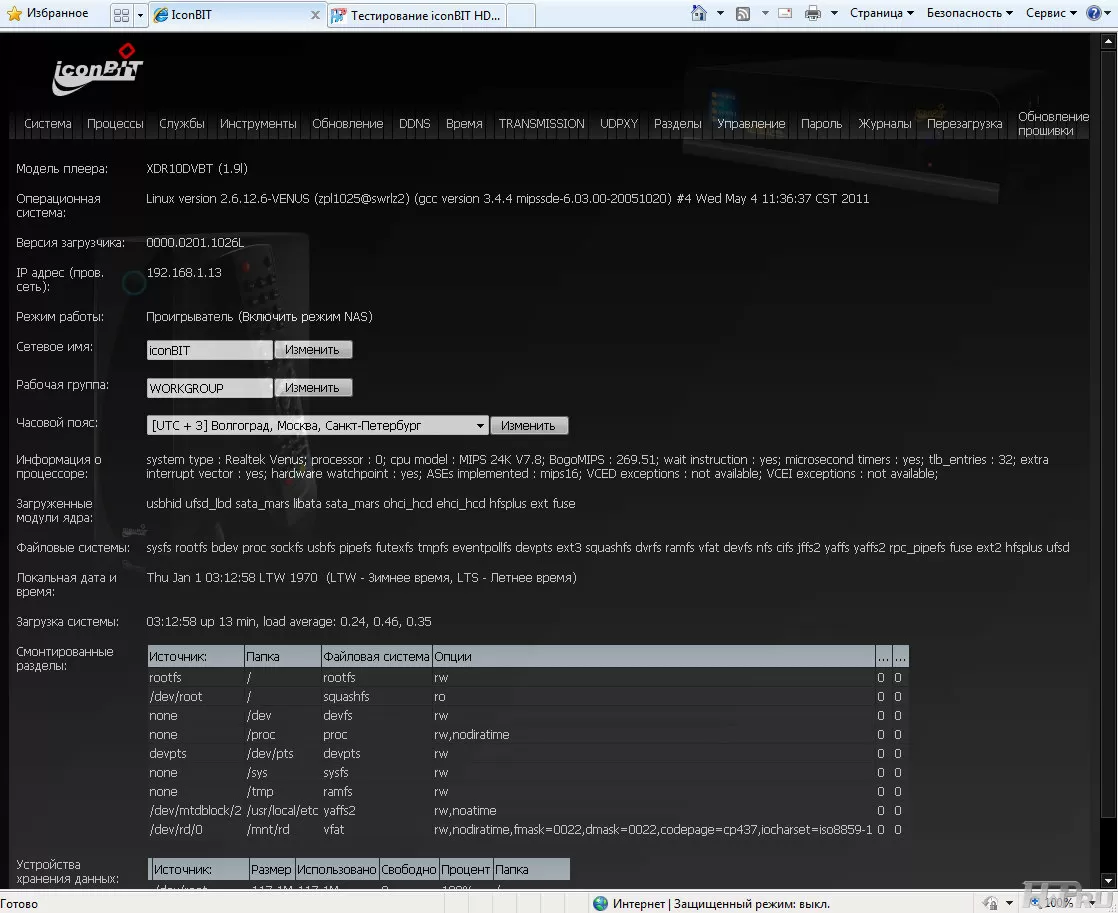Open the TRANSMISSION menu item
This screenshot has width=1118, height=913.
point(541,124)
